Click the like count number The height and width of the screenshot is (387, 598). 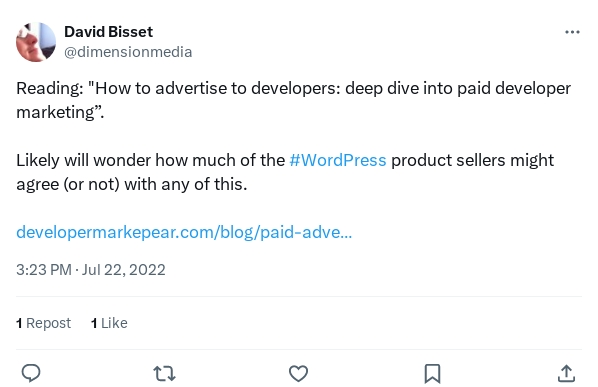tap(94, 323)
